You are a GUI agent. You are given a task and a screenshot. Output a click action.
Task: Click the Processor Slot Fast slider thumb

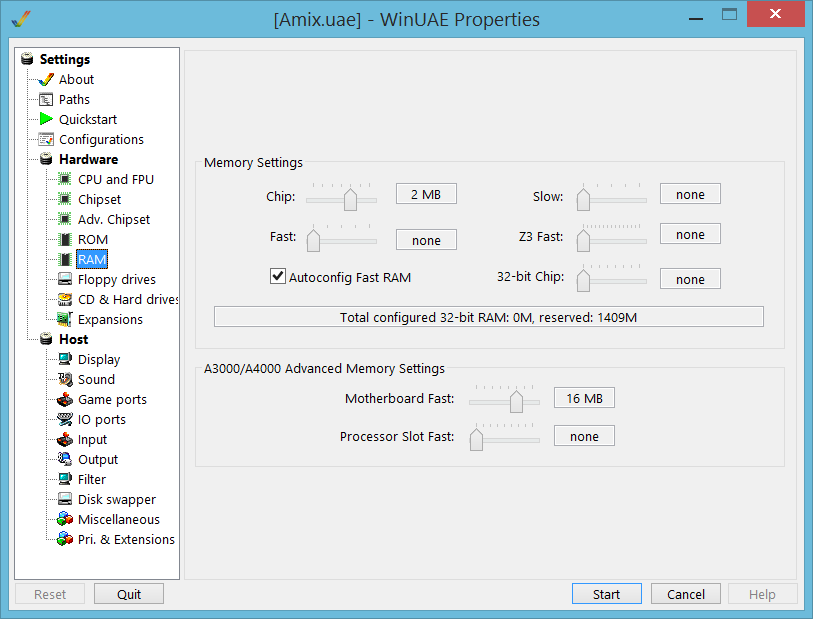pyautogui.click(x=476, y=440)
